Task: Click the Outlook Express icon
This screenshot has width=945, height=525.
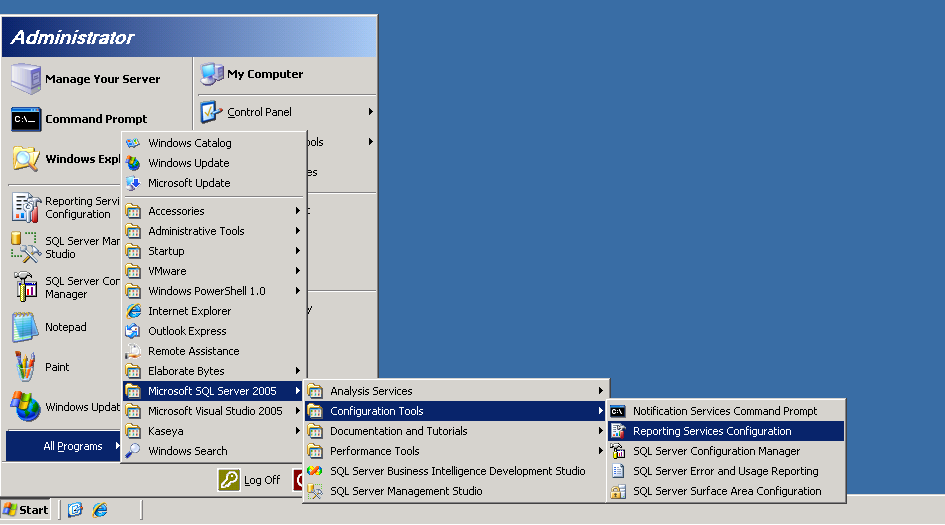Action: 133,331
